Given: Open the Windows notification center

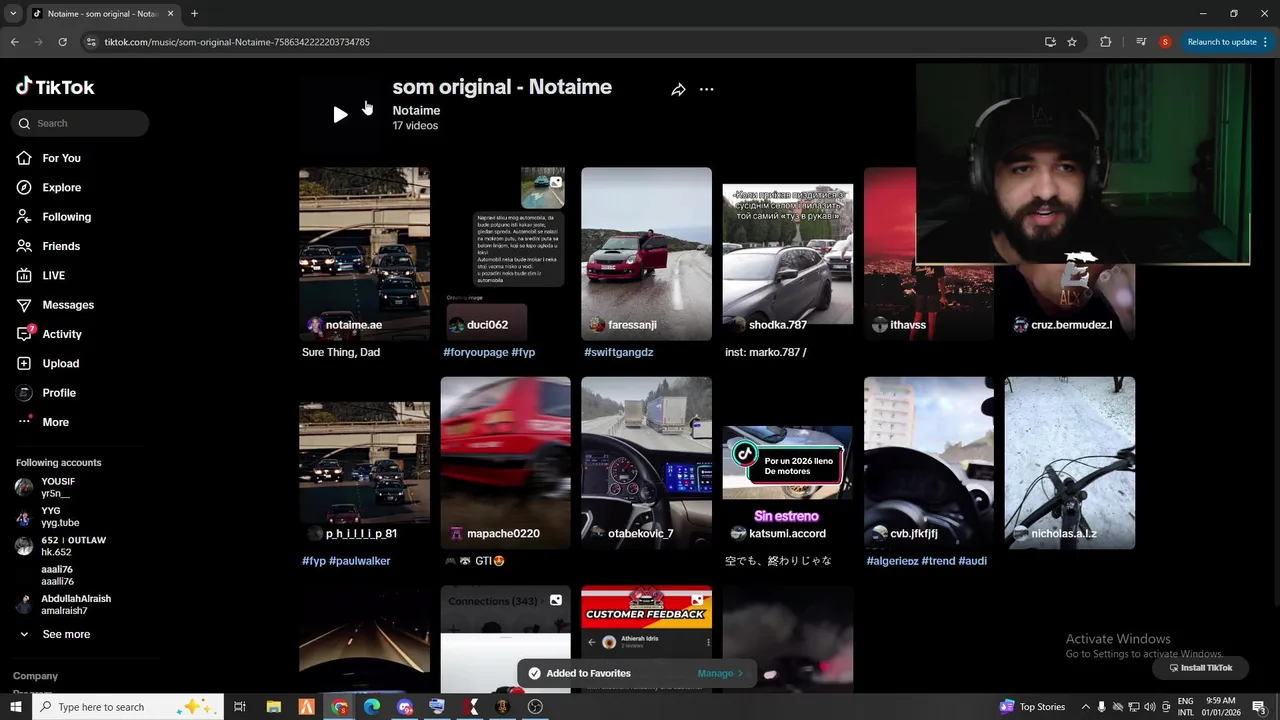Looking at the screenshot, I should (x=1260, y=707).
